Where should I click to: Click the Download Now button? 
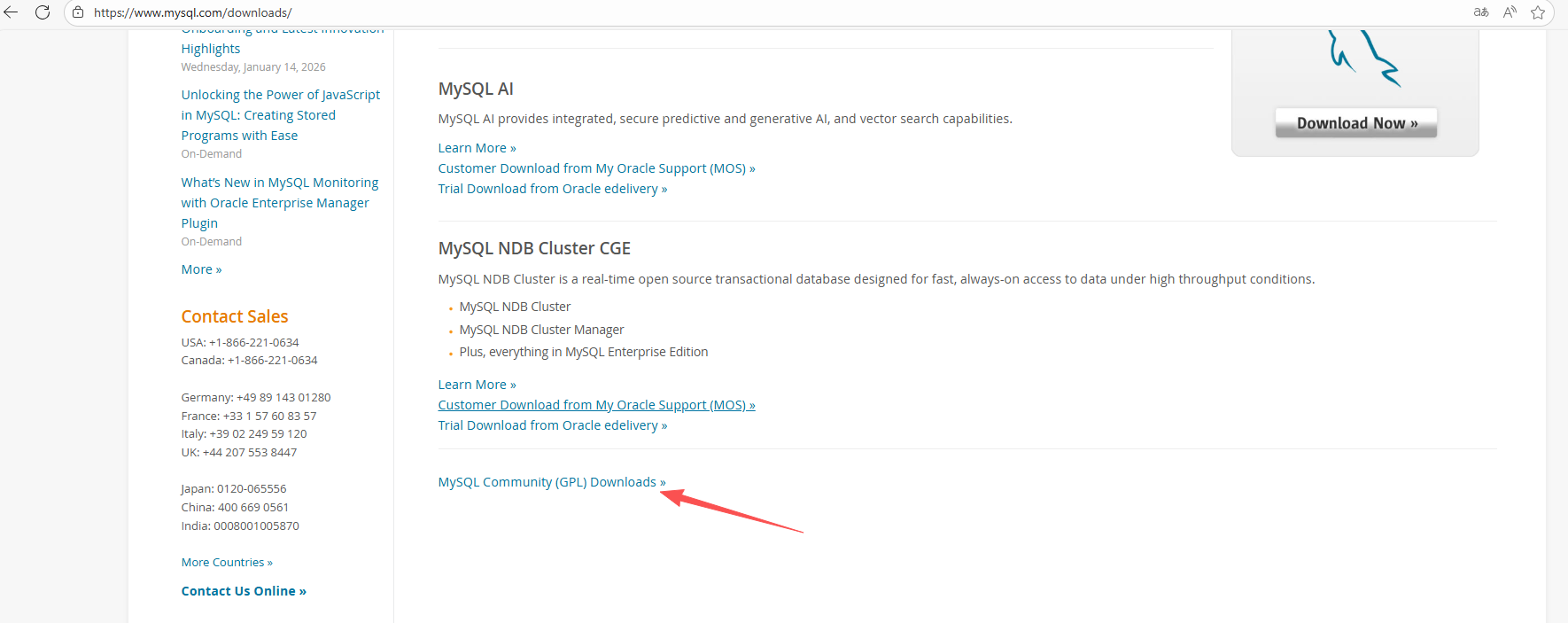pos(1356,123)
